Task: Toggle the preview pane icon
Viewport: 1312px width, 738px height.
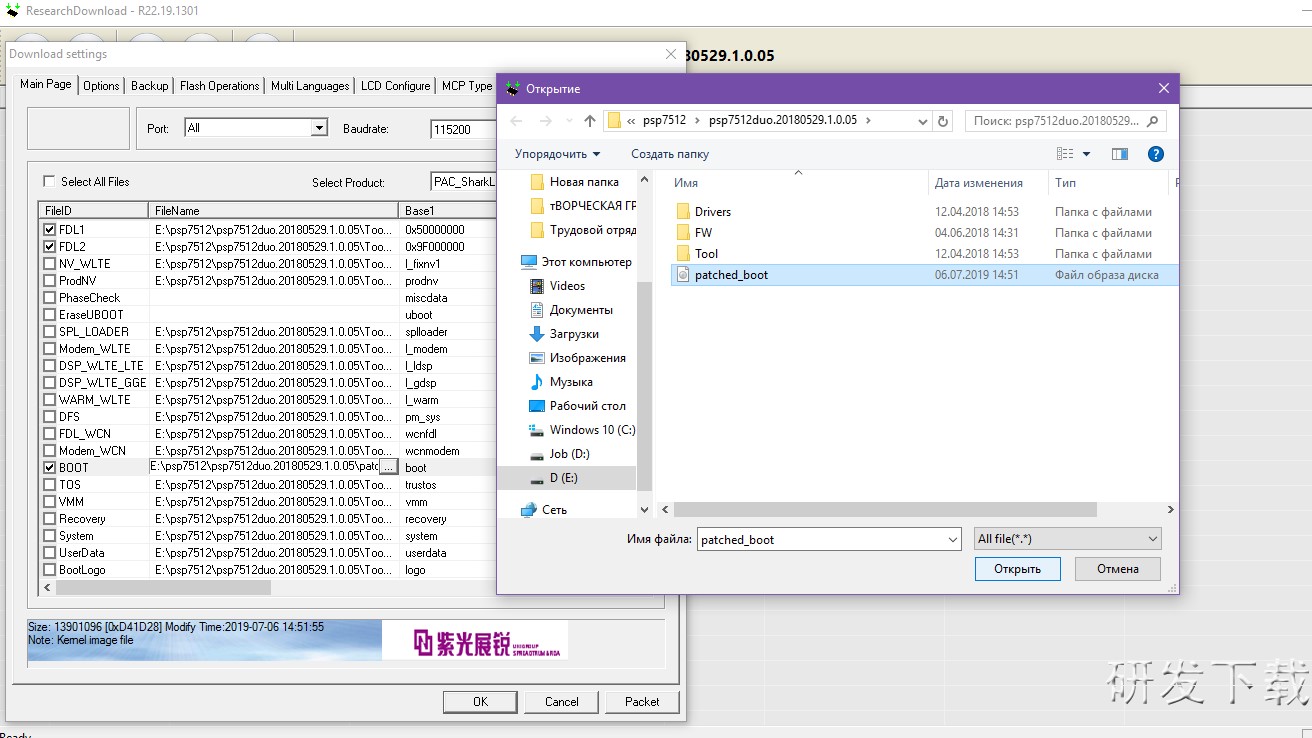Action: (x=1119, y=154)
